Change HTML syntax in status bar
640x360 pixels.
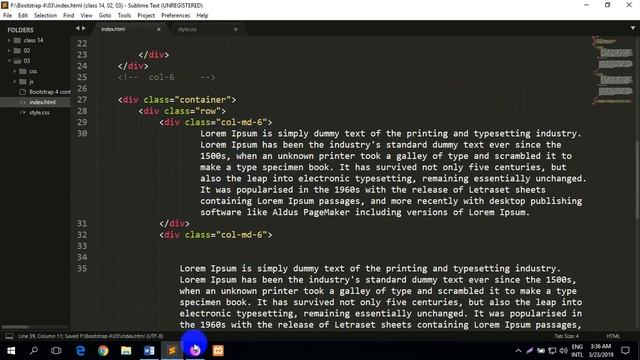(613, 336)
